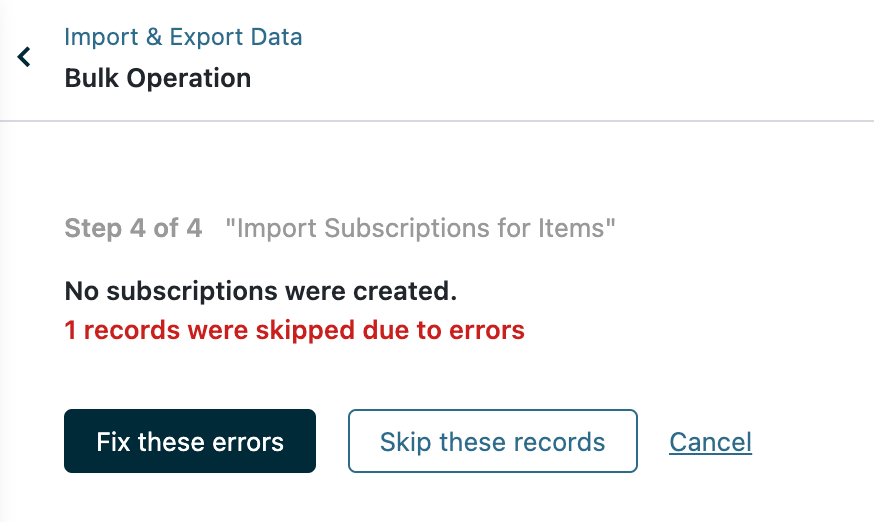Click the outlined Skip these records button
The image size is (874, 522).
tap(492, 441)
